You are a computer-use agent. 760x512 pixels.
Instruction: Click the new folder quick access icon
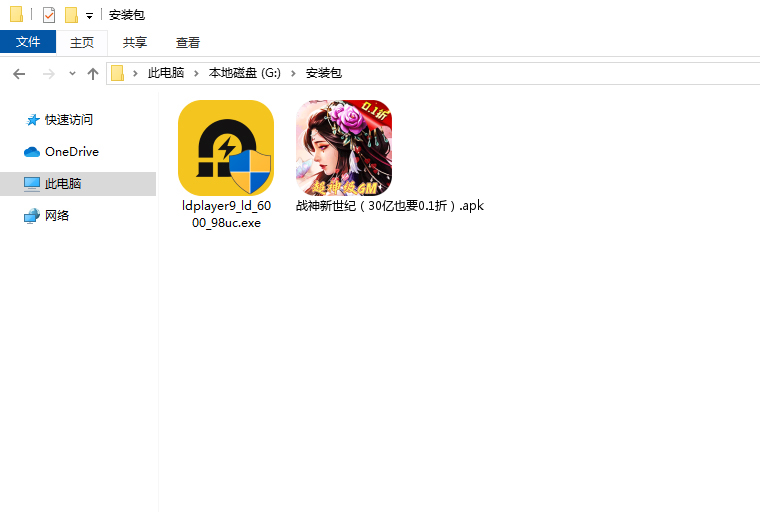click(x=71, y=15)
